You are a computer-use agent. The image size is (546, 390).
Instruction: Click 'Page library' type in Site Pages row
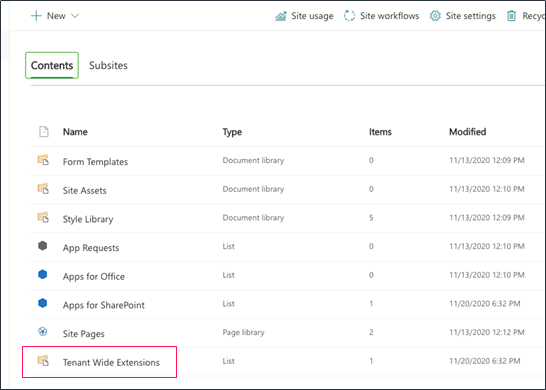(243, 333)
